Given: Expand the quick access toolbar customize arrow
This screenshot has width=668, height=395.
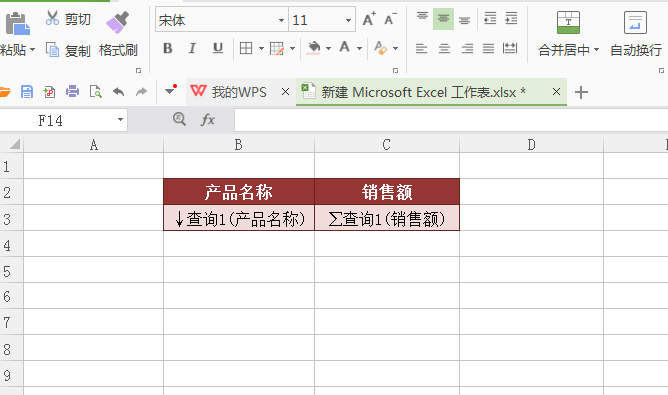Looking at the screenshot, I should tap(170, 91).
